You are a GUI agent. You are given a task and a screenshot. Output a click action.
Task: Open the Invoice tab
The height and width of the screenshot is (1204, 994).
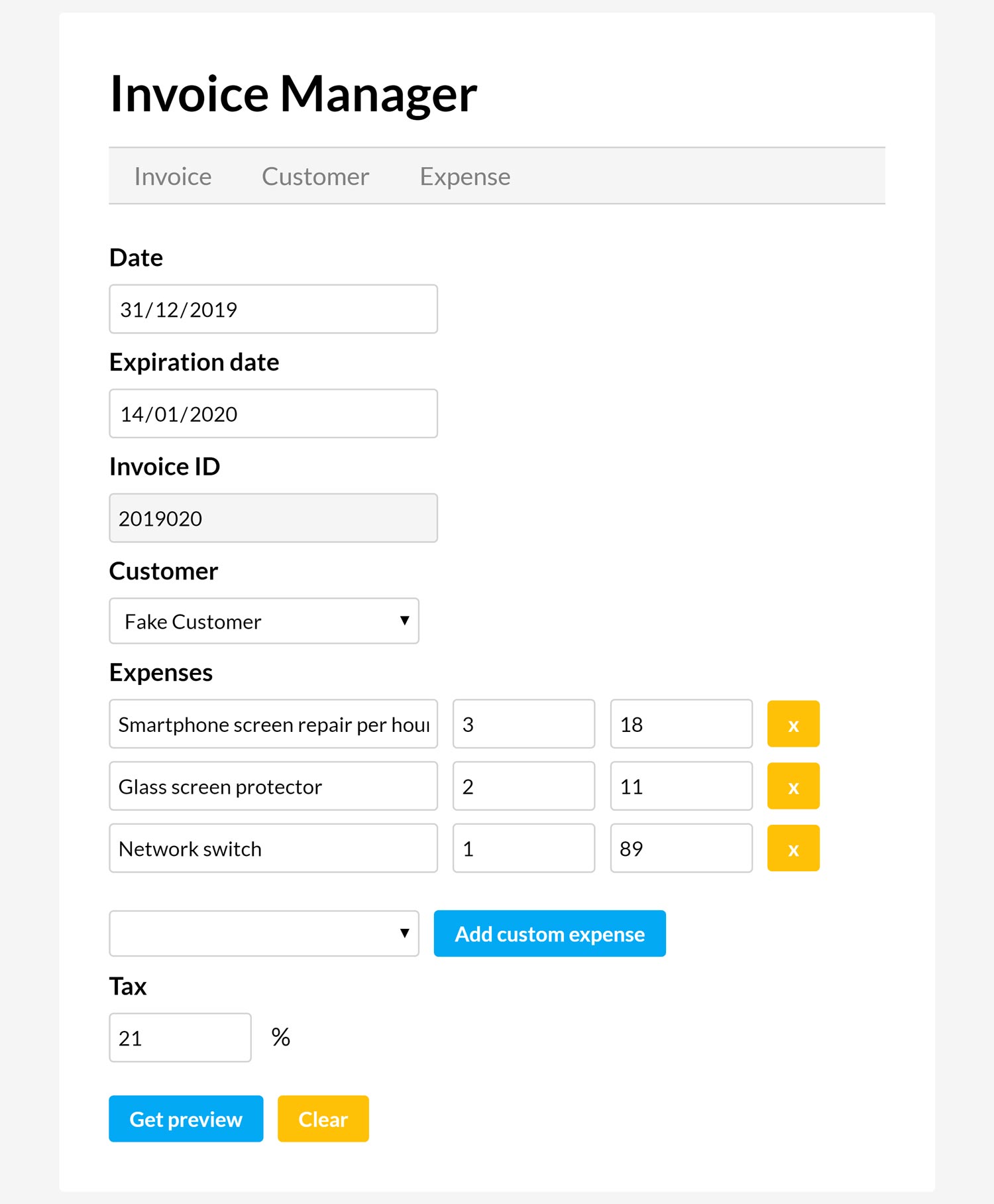click(173, 176)
